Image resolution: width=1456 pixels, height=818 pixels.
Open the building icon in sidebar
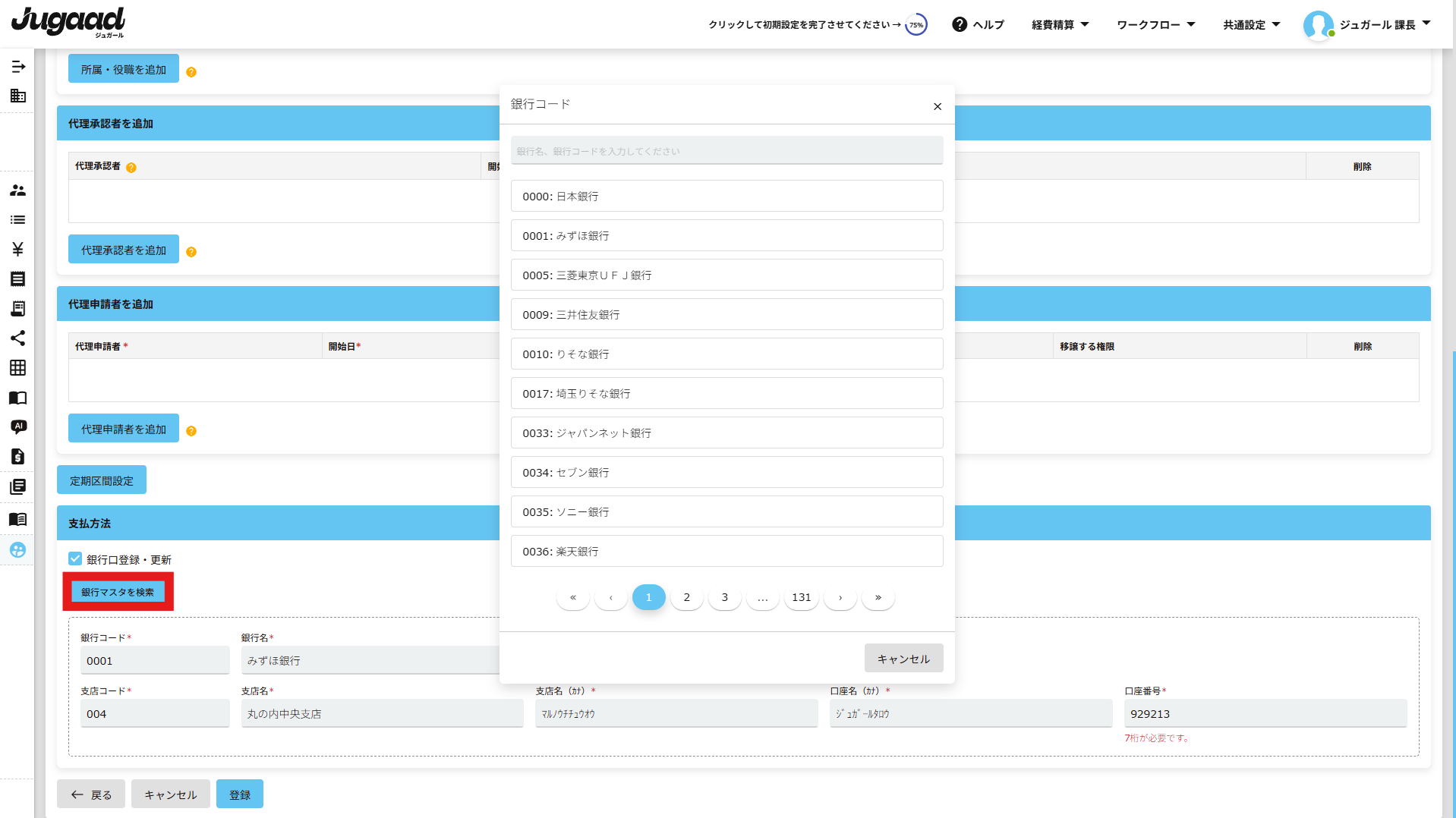pos(17,96)
